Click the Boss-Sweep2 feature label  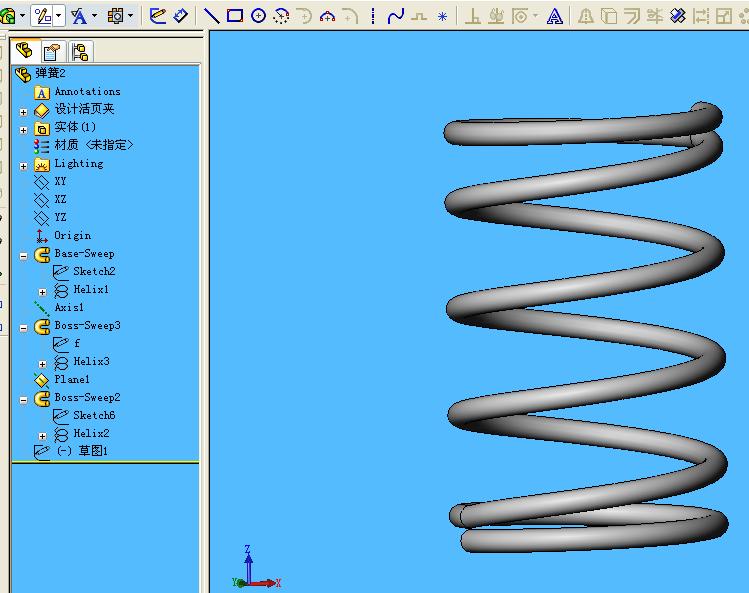[87, 398]
